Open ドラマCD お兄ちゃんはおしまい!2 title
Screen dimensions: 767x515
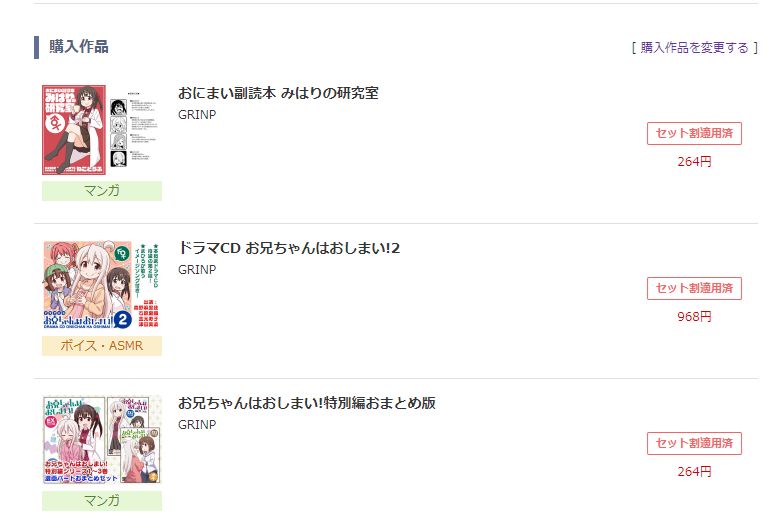[289, 248]
